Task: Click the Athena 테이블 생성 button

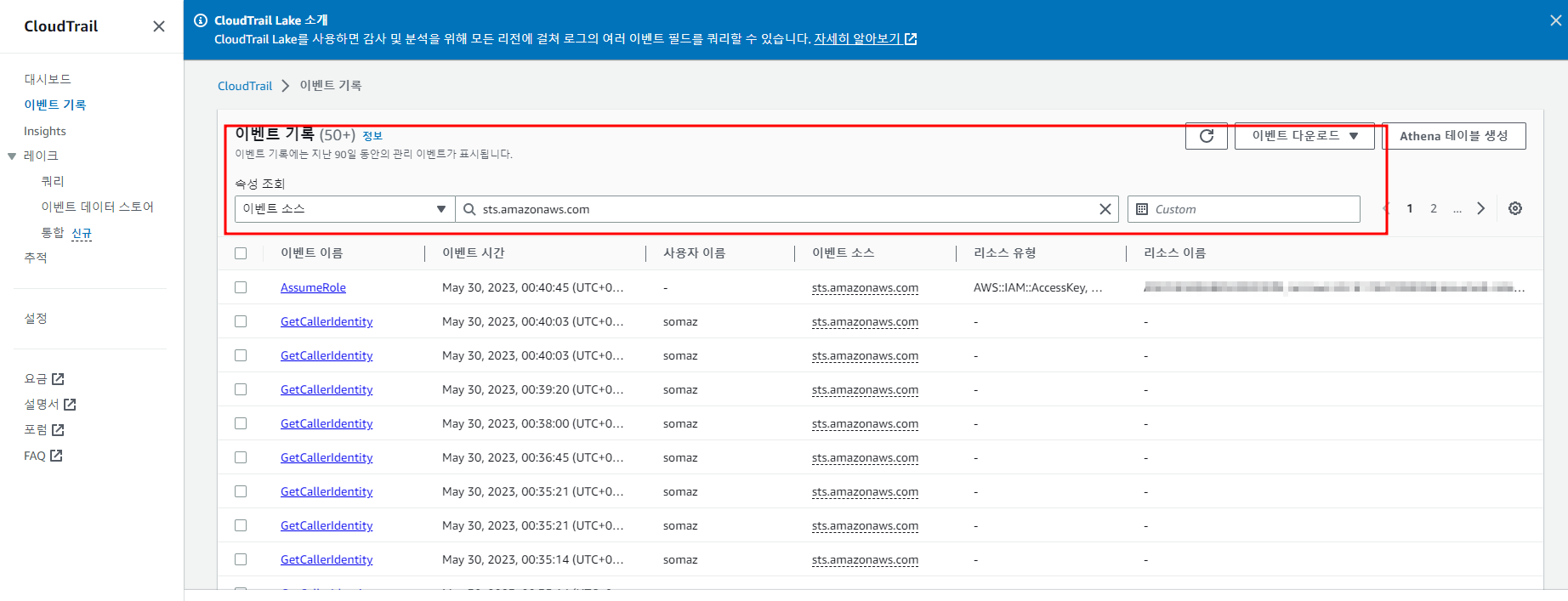Action: click(1453, 136)
